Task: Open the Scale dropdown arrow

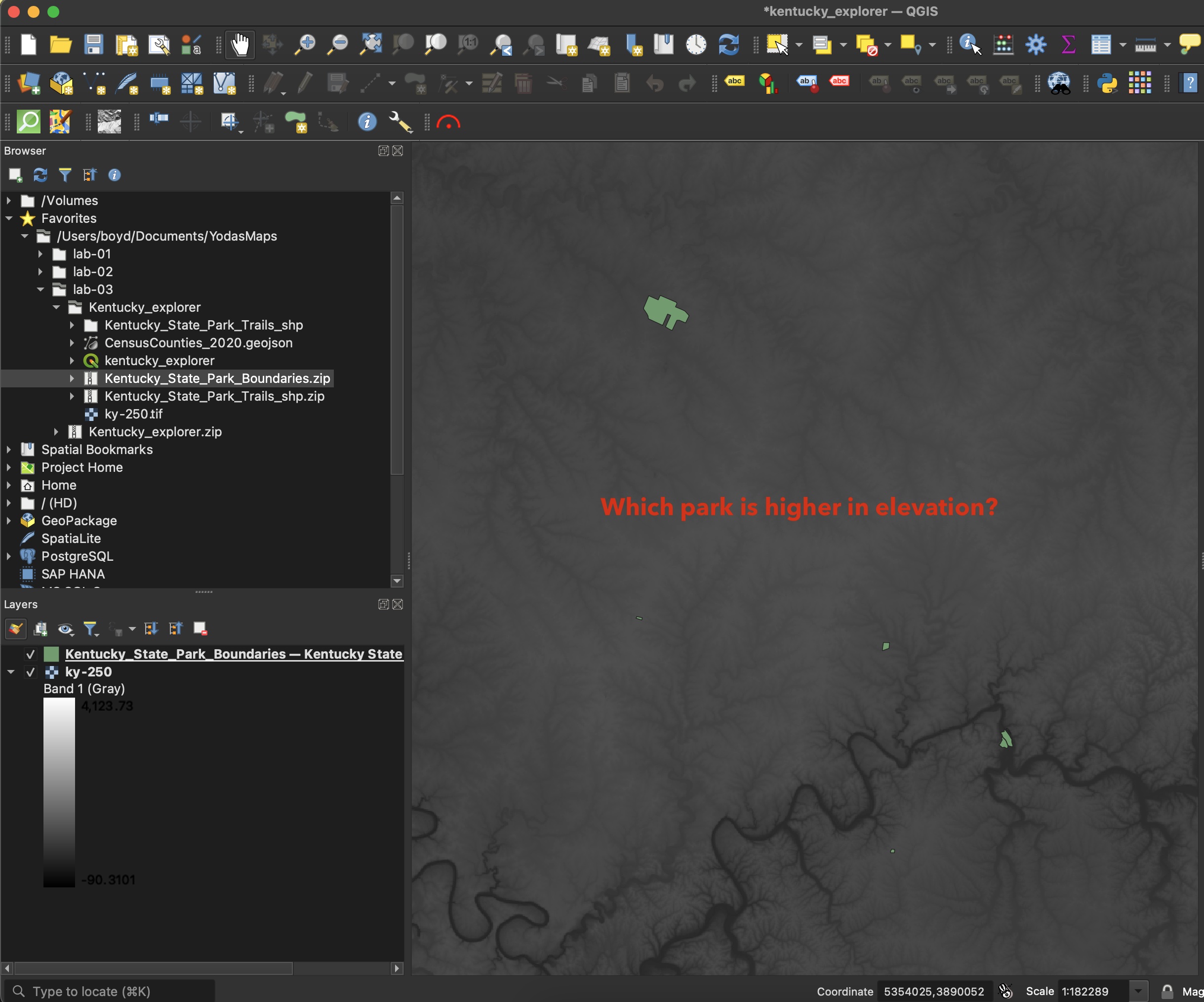Action: click(x=1138, y=991)
